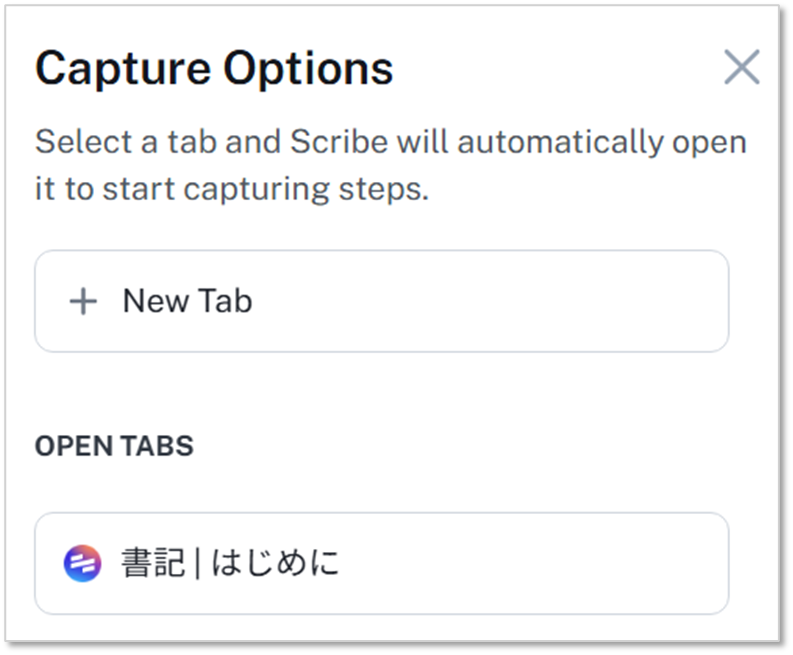
Task: Click the 'start capturing steps' text line
Action: click(x=232, y=190)
